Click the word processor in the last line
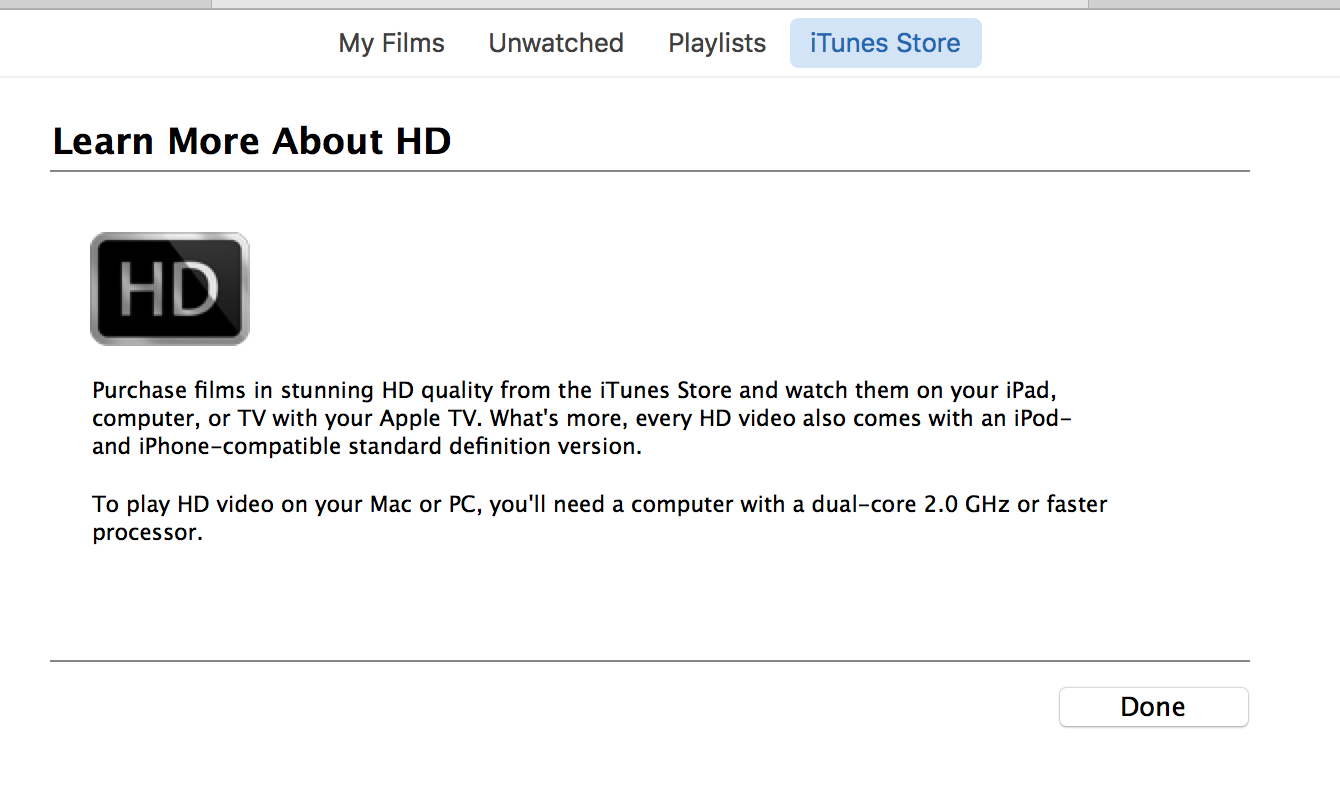 click(x=145, y=533)
